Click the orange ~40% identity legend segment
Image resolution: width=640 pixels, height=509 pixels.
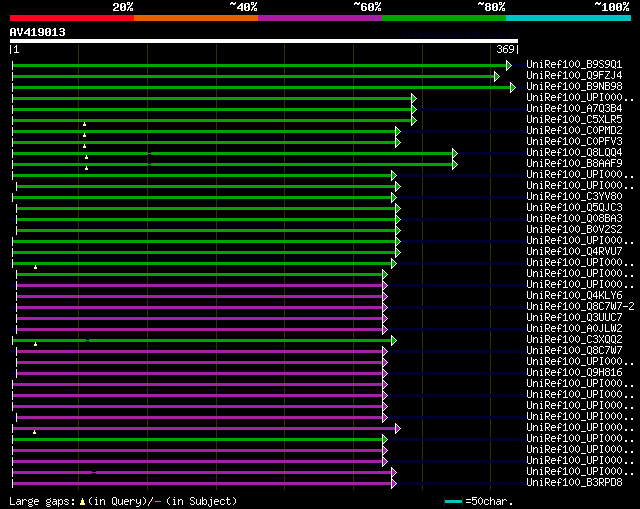click(x=196, y=18)
